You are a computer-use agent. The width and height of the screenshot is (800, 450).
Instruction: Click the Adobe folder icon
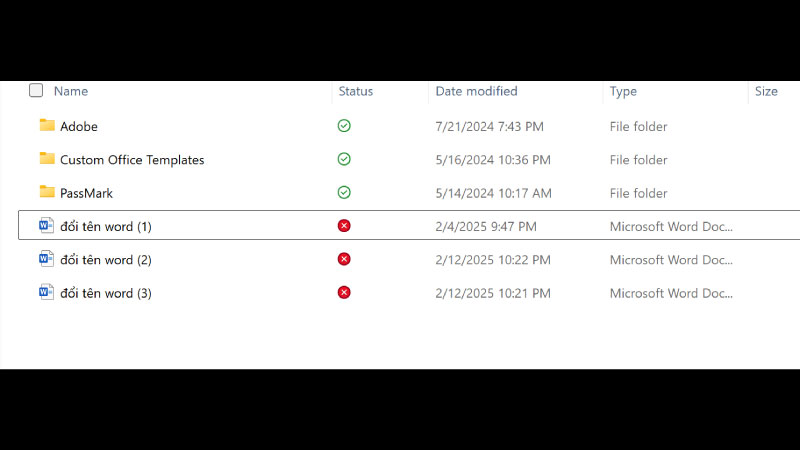point(47,125)
